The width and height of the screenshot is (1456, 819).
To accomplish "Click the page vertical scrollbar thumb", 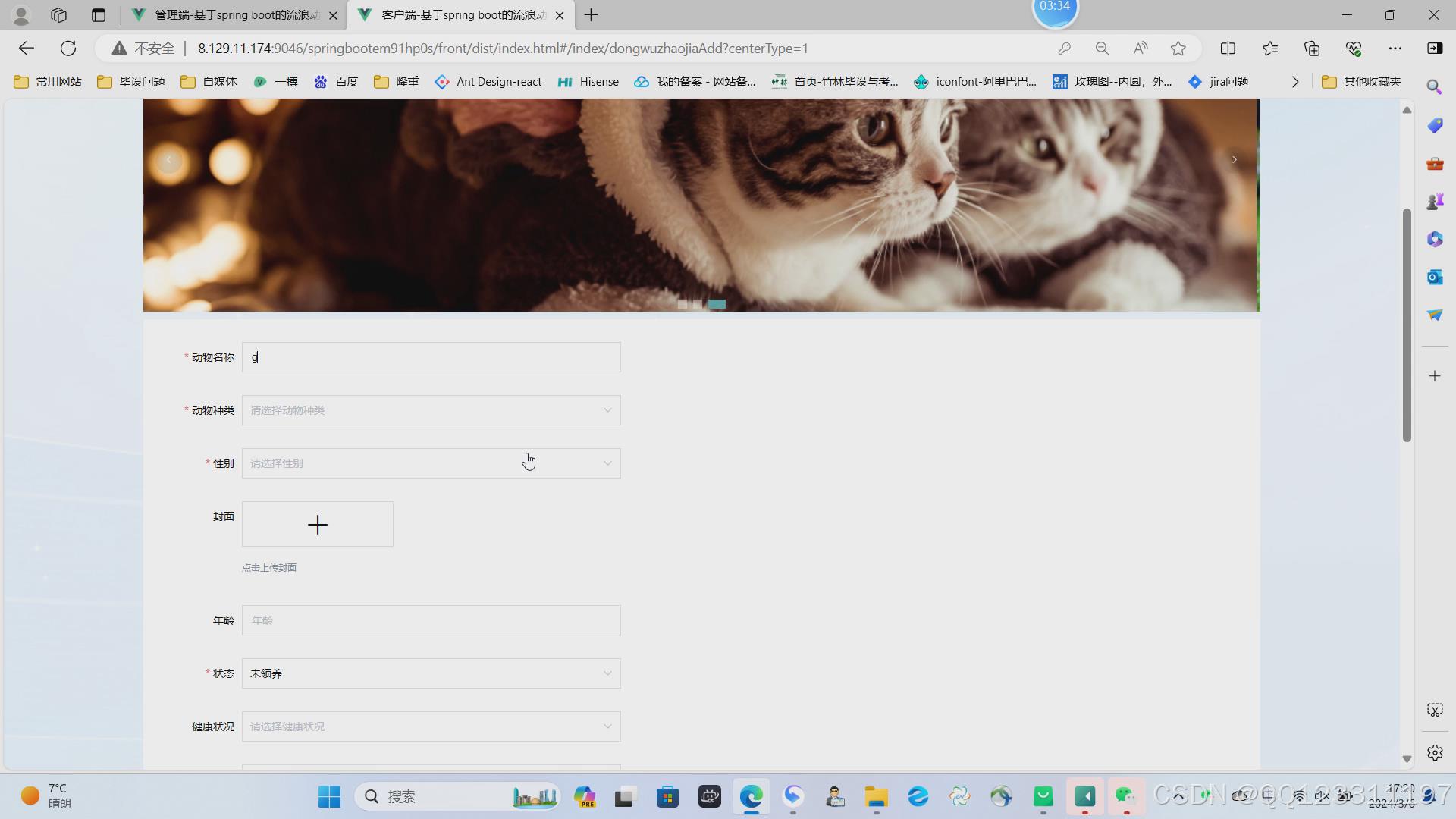I will pyautogui.click(x=1407, y=326).
